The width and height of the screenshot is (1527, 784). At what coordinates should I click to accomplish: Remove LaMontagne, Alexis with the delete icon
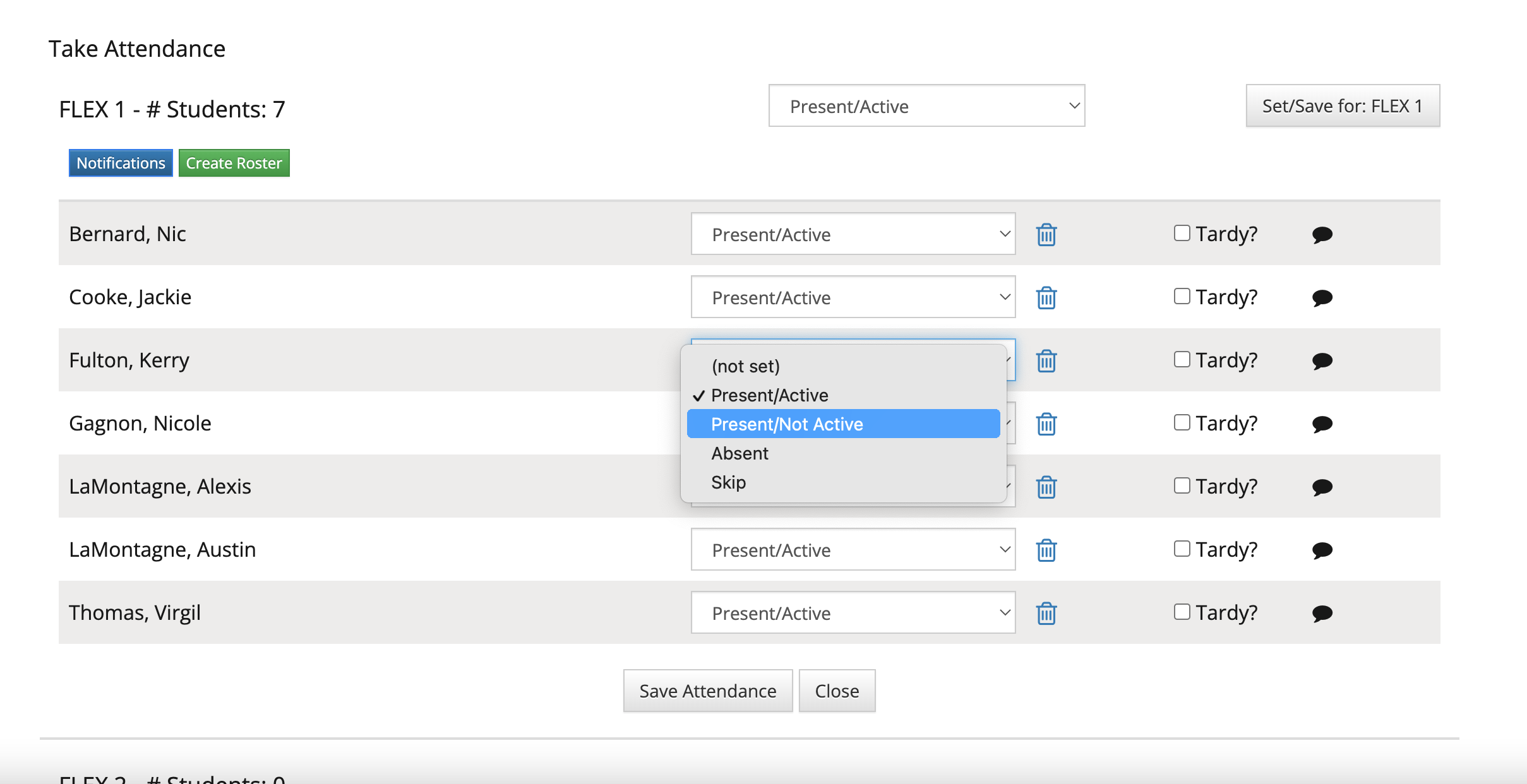(1045, 486)
